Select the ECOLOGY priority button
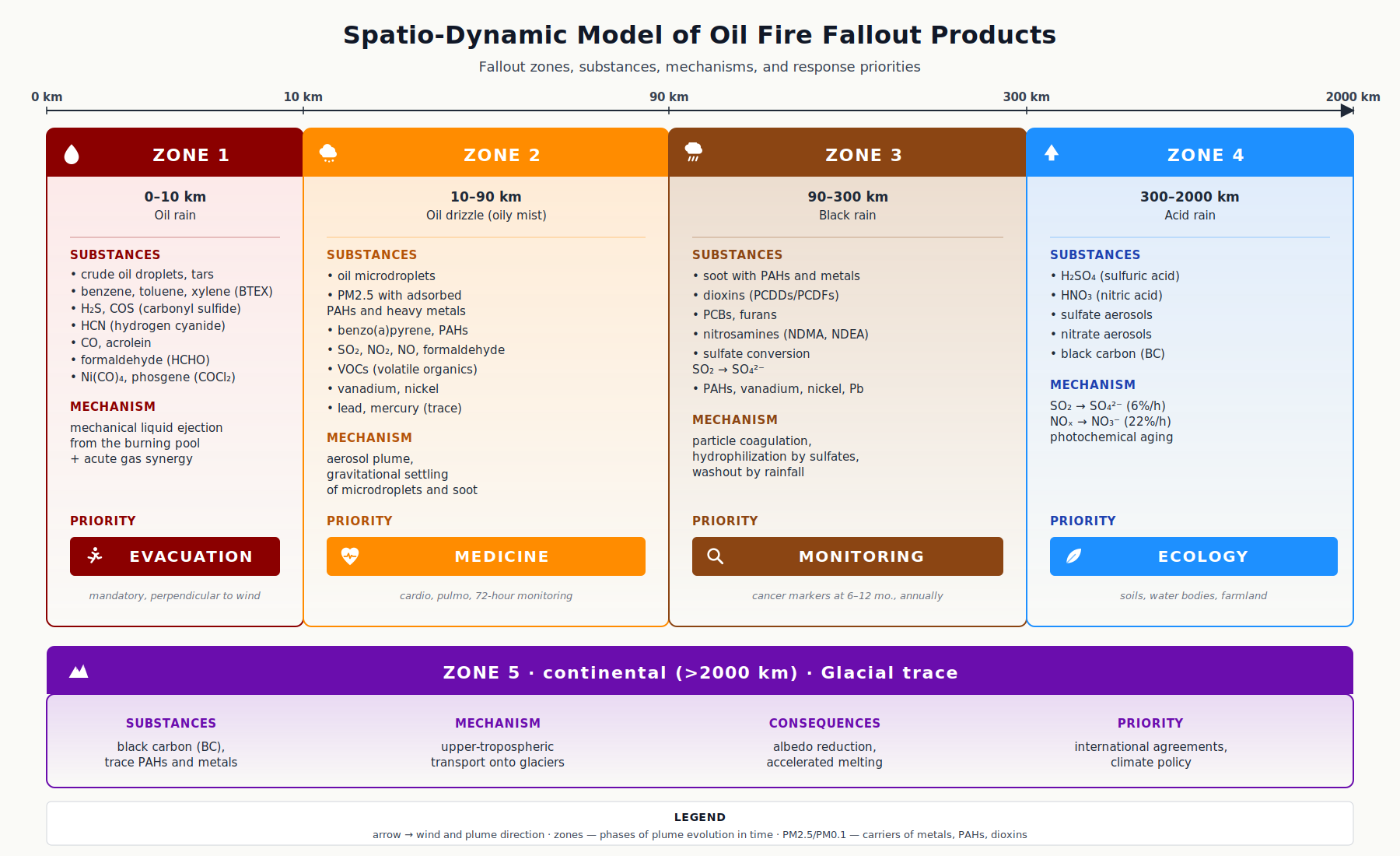 coord(1194,556)
